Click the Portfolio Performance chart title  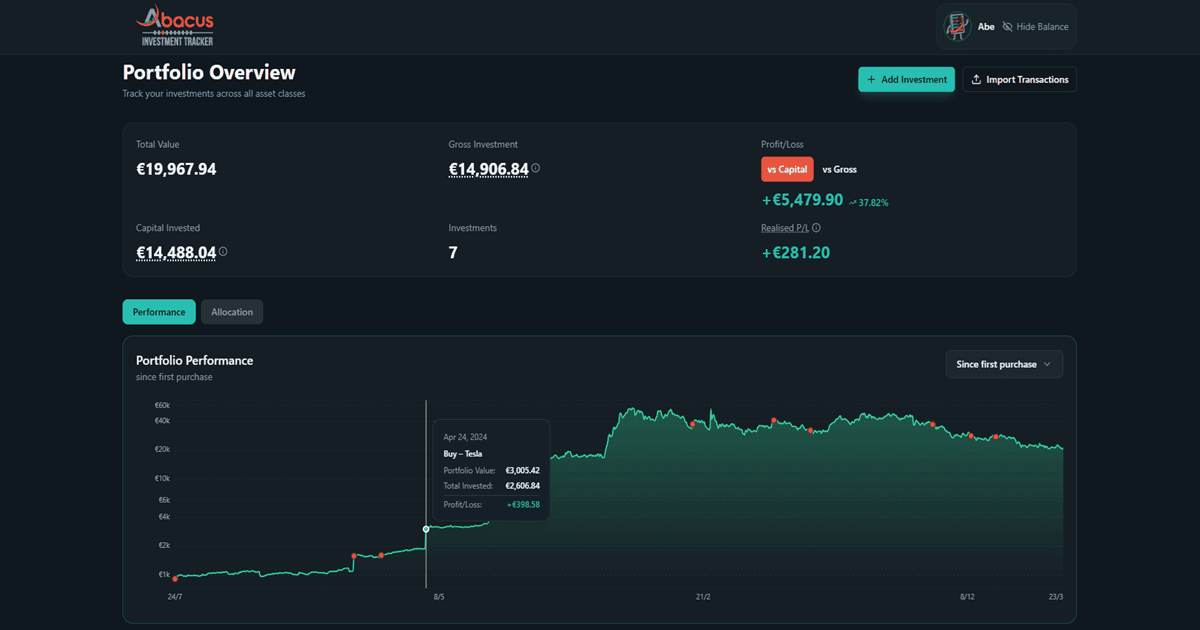tap(195, 360)
